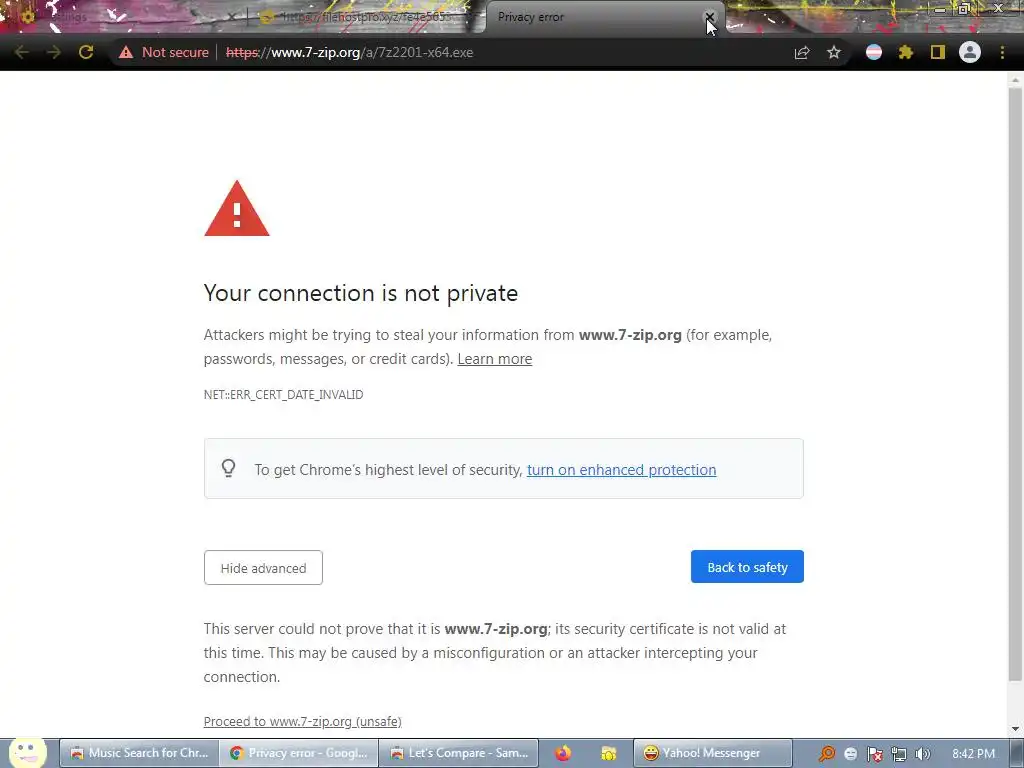The height and width of the screenshot is (768, 1024).
Task: Click the magnifier tray icon
Action: tap(827, 754)
